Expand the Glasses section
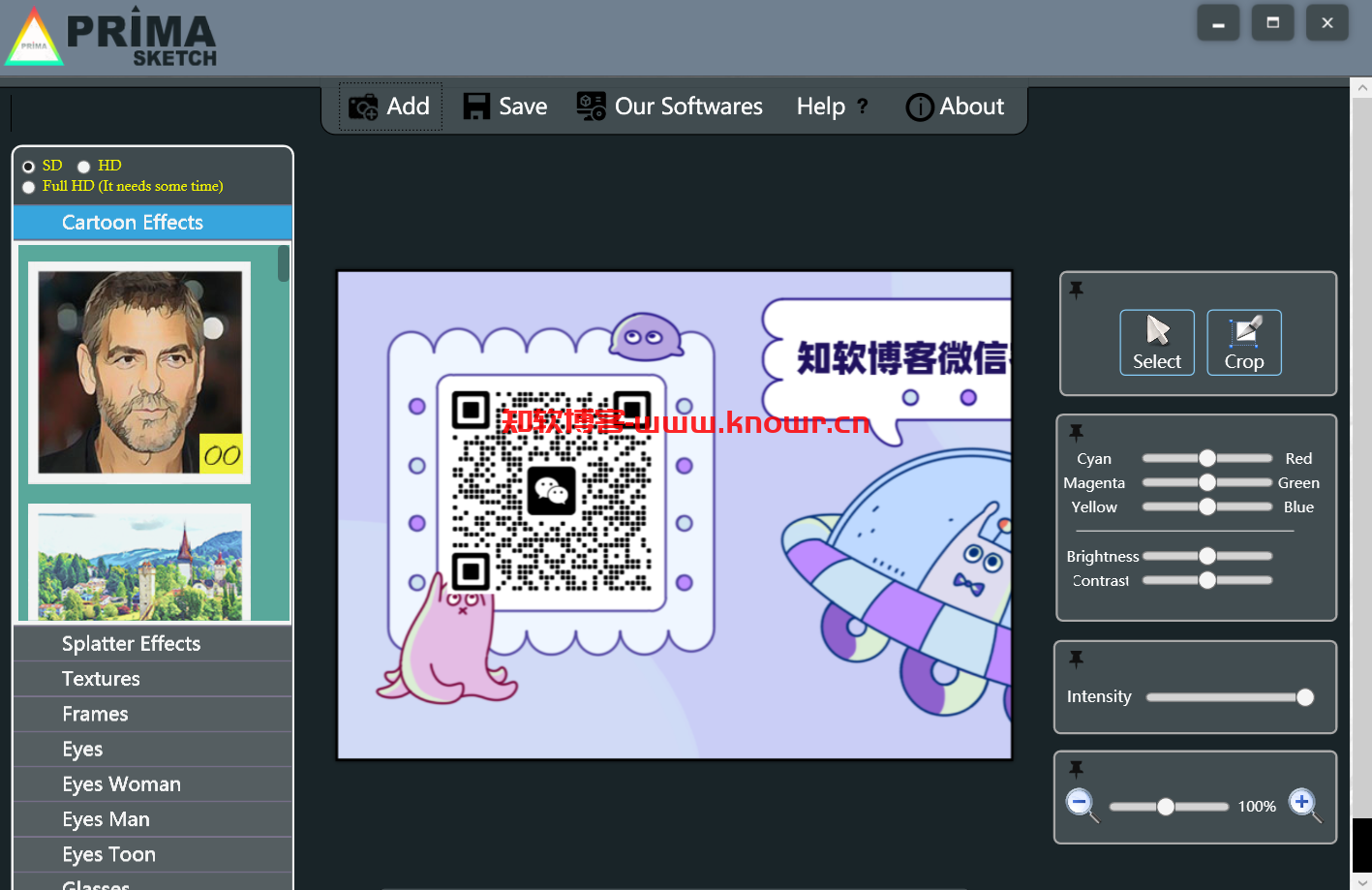Image resolution: width=1372 pixels, height=890 pixels. 153,882
